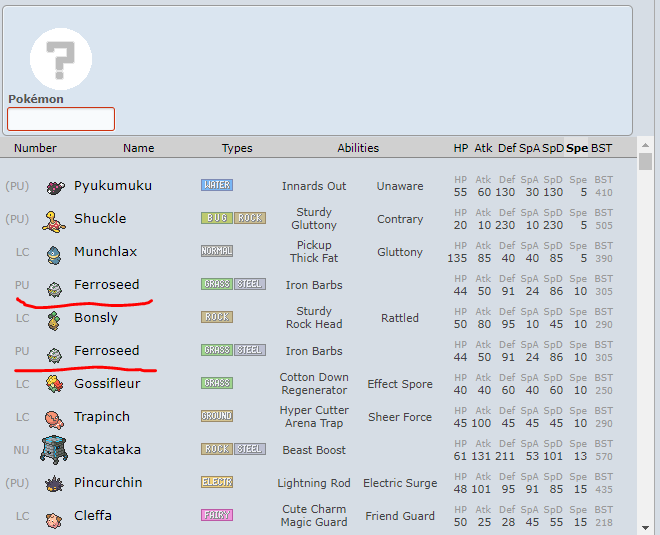Click the Beast Boost ability text
The width and height of the screenshot is (660, 535).
314,450
